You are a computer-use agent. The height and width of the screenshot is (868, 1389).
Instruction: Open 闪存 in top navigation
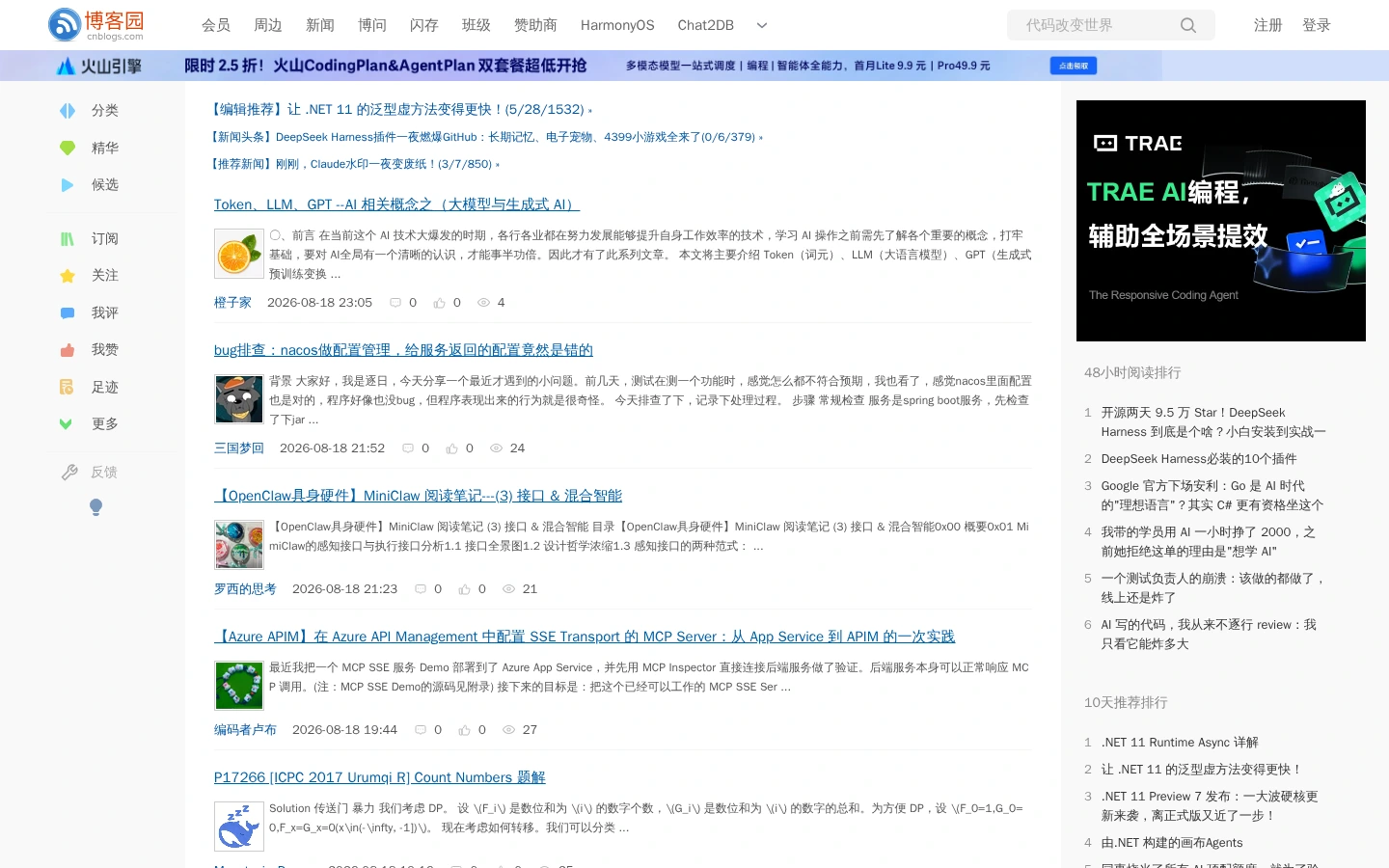click(424, 25)
